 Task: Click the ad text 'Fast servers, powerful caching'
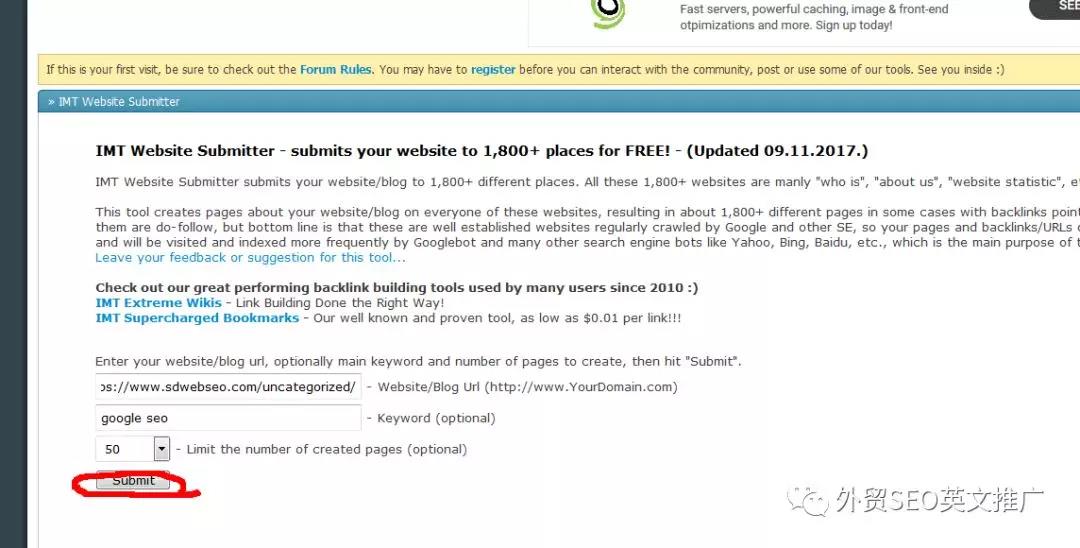coord(814,17)
